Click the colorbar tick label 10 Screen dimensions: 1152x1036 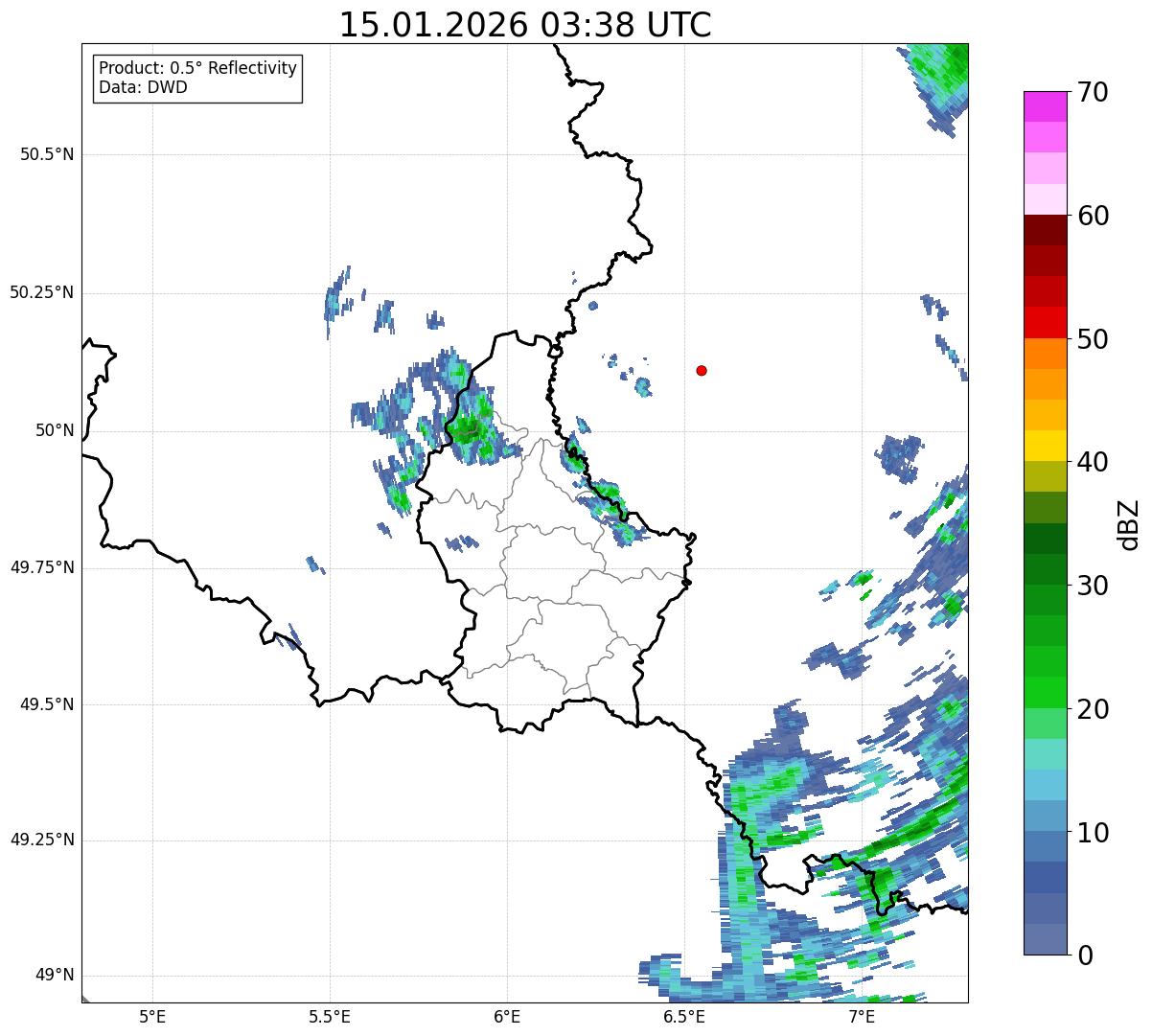pos(1093,832)
